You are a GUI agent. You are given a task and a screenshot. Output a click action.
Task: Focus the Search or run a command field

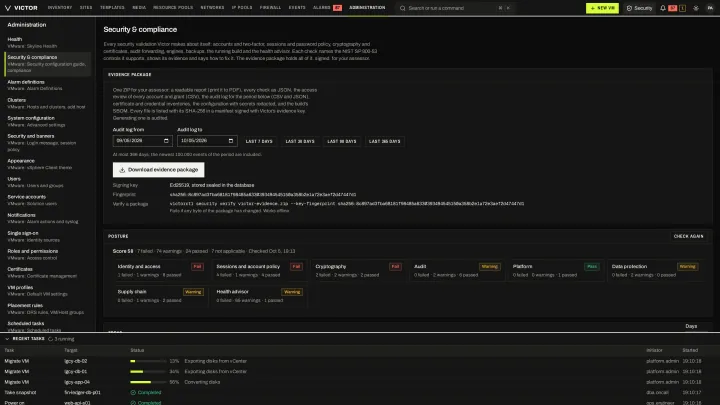tap(455, 8)
